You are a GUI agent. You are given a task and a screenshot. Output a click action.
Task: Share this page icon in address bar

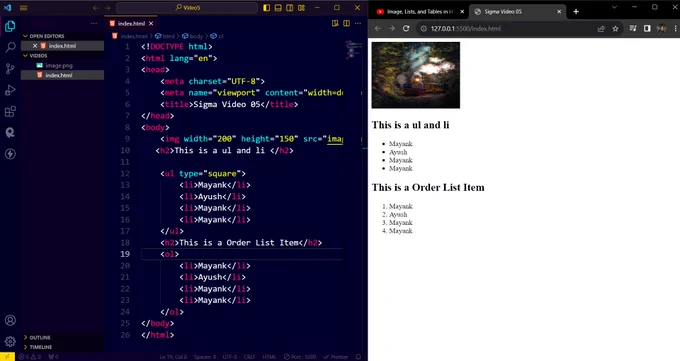pyautogui.click(x=601, y=29)
